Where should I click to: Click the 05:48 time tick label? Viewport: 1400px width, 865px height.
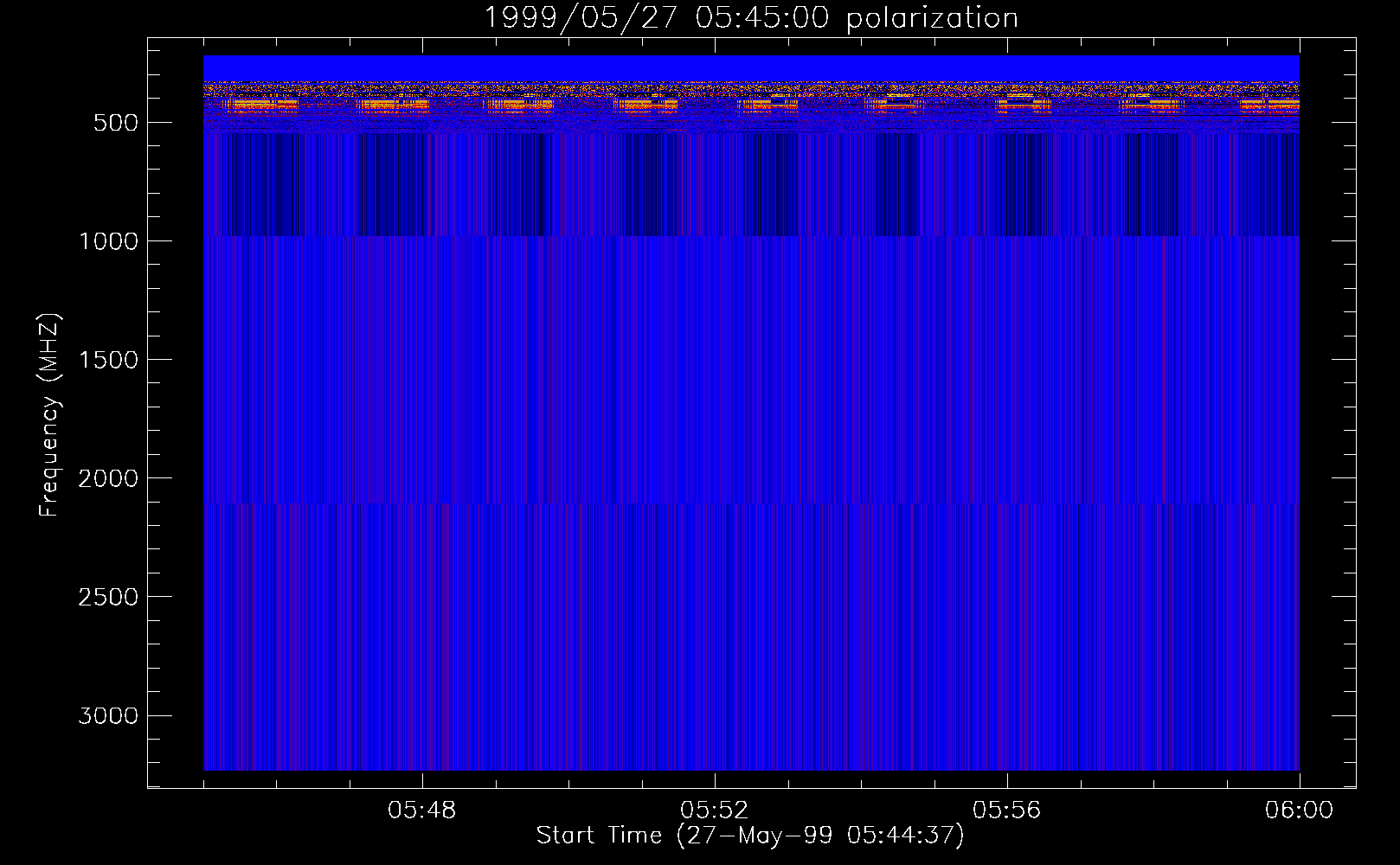coord(422,811)
